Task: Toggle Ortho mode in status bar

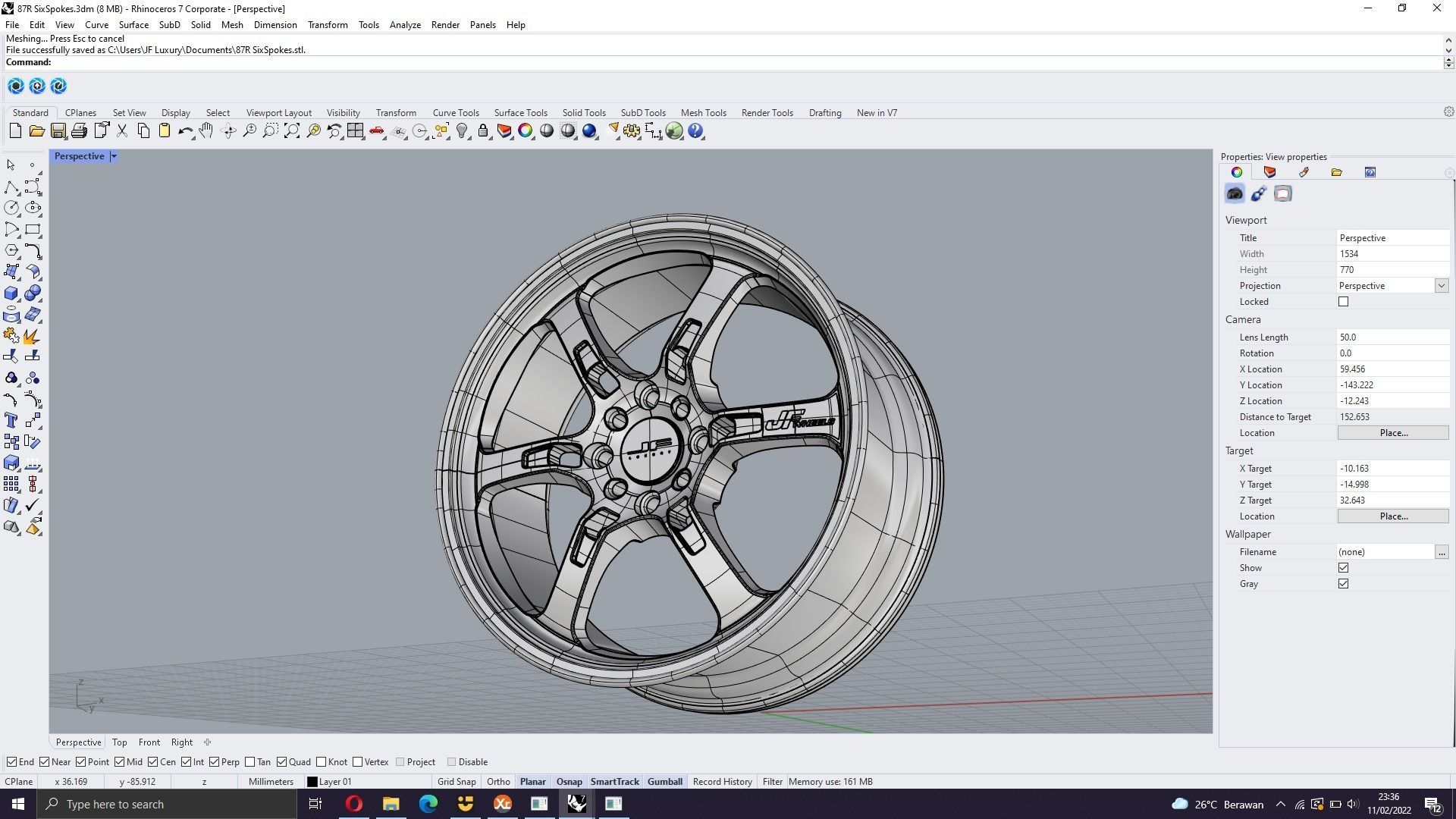Action: pyautogui.click(x=498, y=782)
